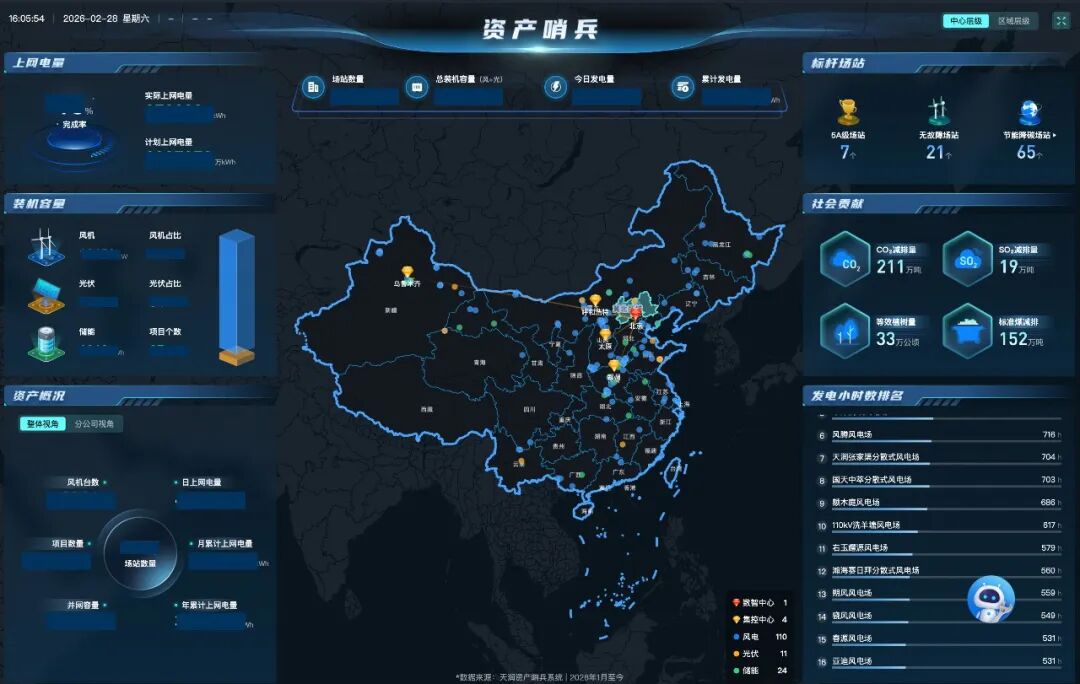The image size is (1080, 684).
Task: Toggle the 储能 layer in the map legend
Action: [x=750, y=670]
